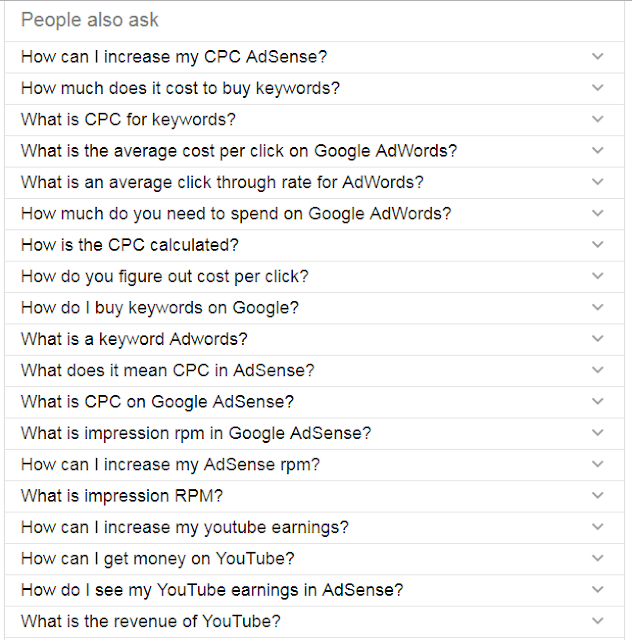The height and width of the screenshot is (640, 632).
Task: Click chevron beside 'How much does it cost to buy keywords?'
Action: tap(597, 88)
